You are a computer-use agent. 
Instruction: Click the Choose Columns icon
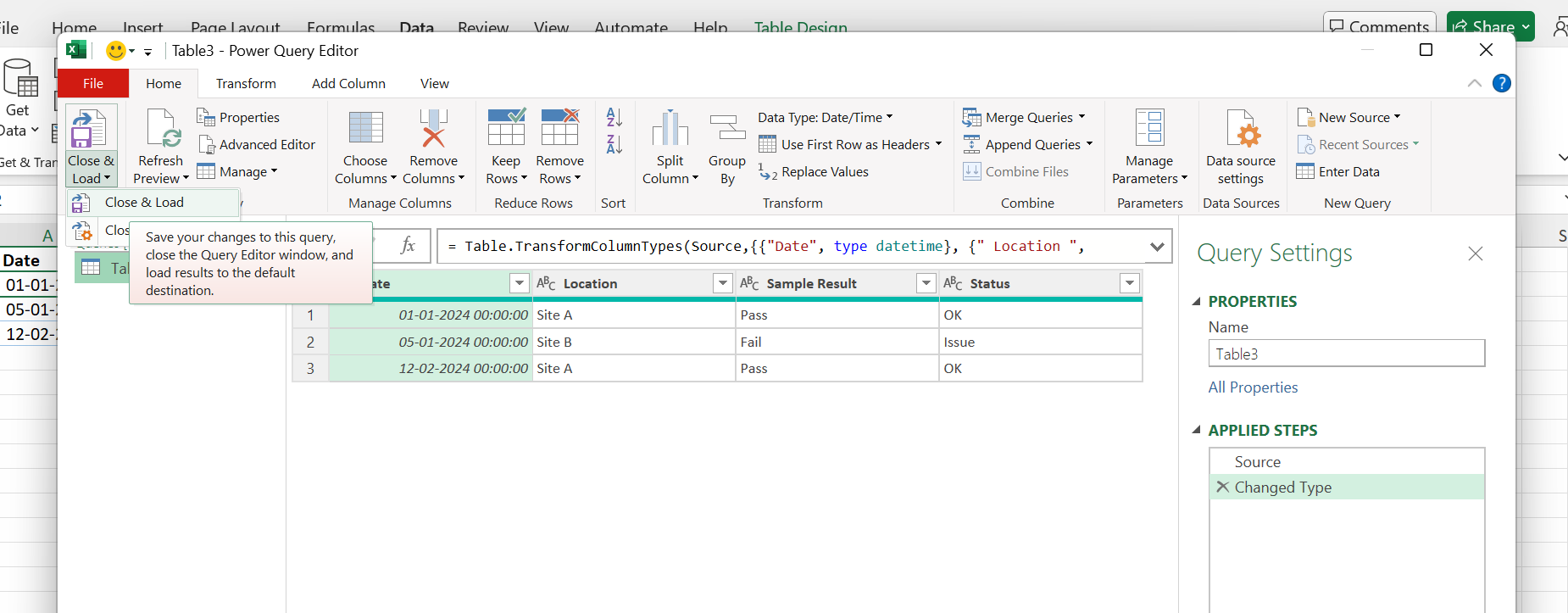[x=366, y=128]
